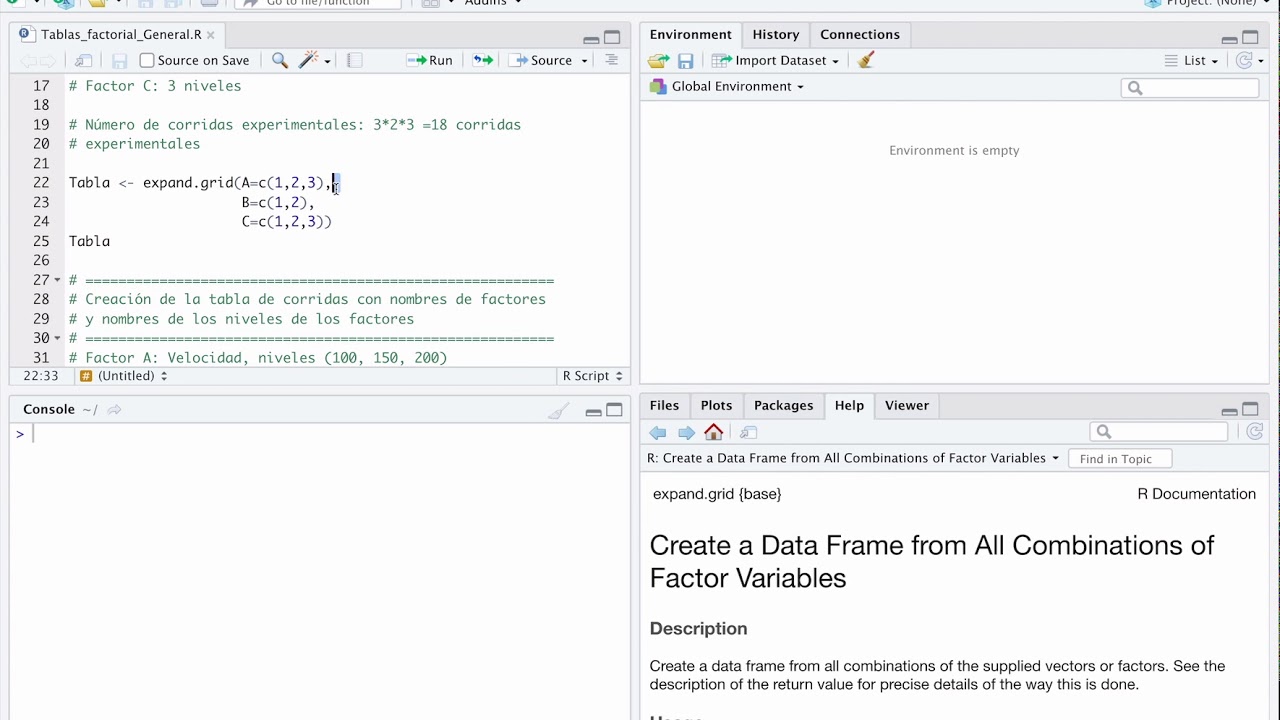Click the re-run previous code region icon

(x=483, y=60)
